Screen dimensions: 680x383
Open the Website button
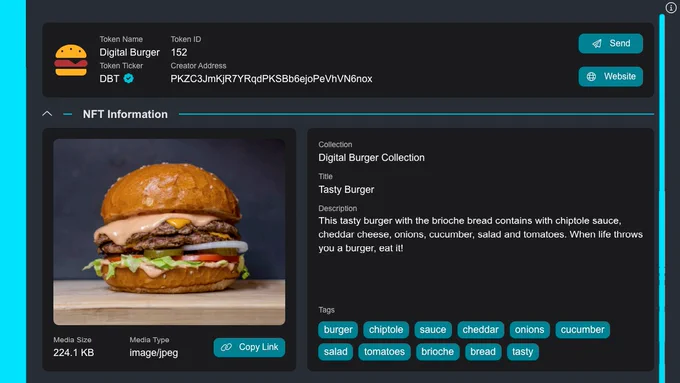pos(611,76)
